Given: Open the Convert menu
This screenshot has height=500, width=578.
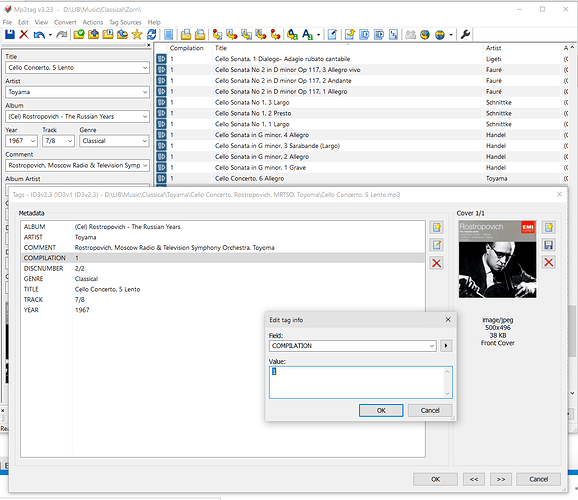Looking at the screenshot, I should click(x=65, y=22).
